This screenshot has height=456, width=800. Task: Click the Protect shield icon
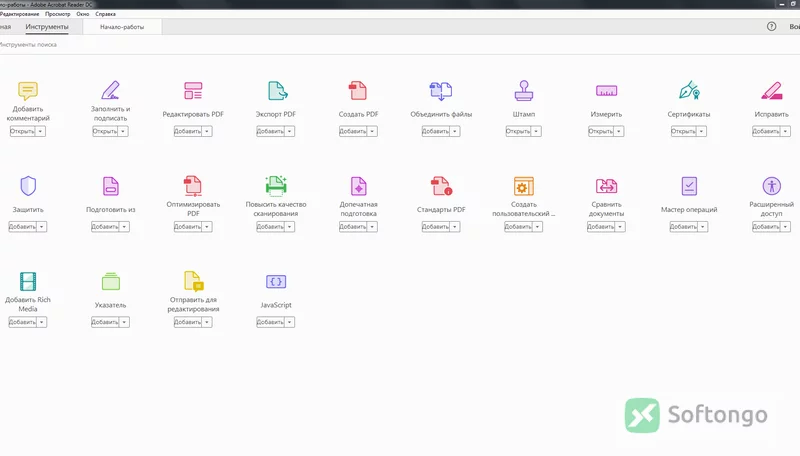tap(28, 186)
